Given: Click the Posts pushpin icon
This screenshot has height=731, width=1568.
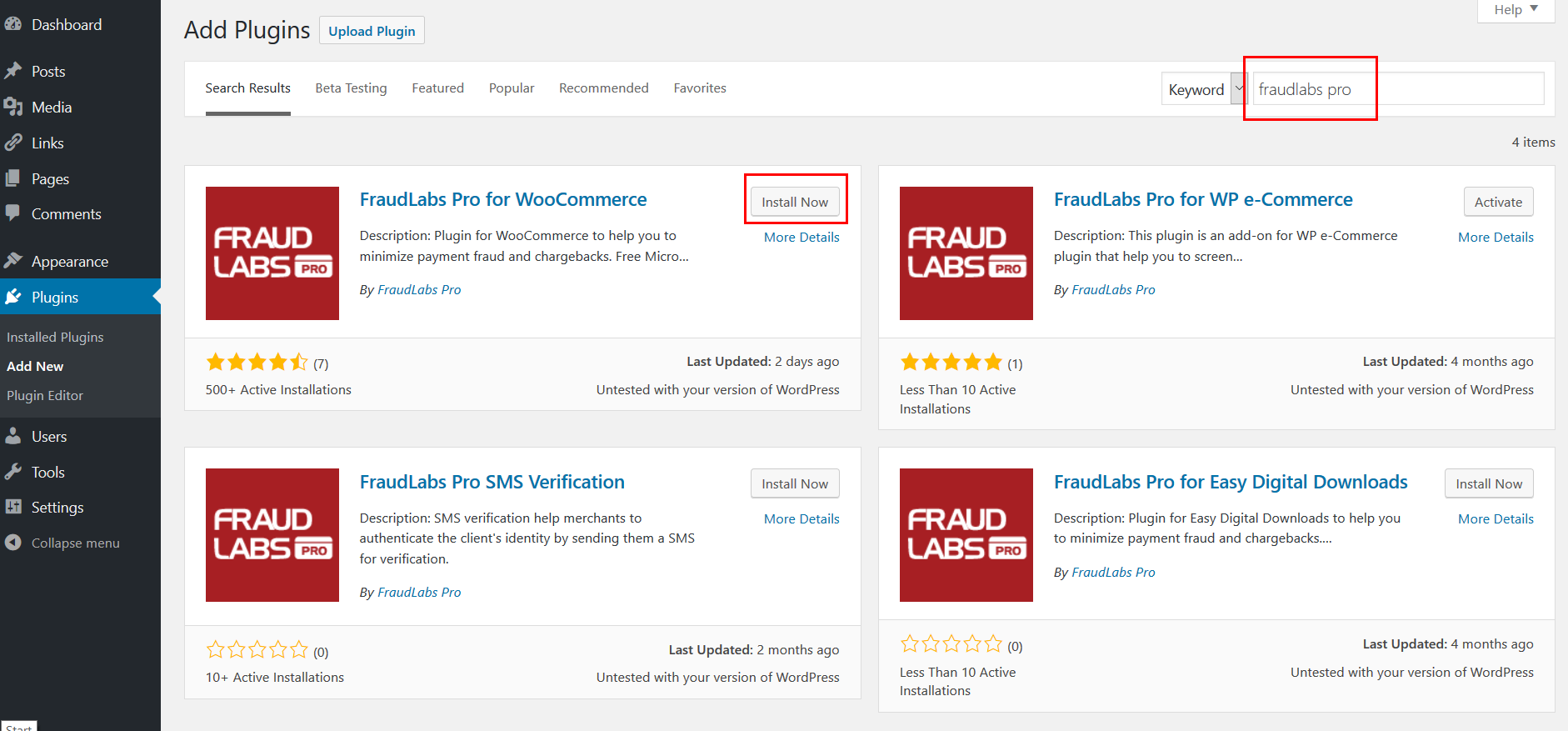Looking at the screenshot, I should [12, 71].
